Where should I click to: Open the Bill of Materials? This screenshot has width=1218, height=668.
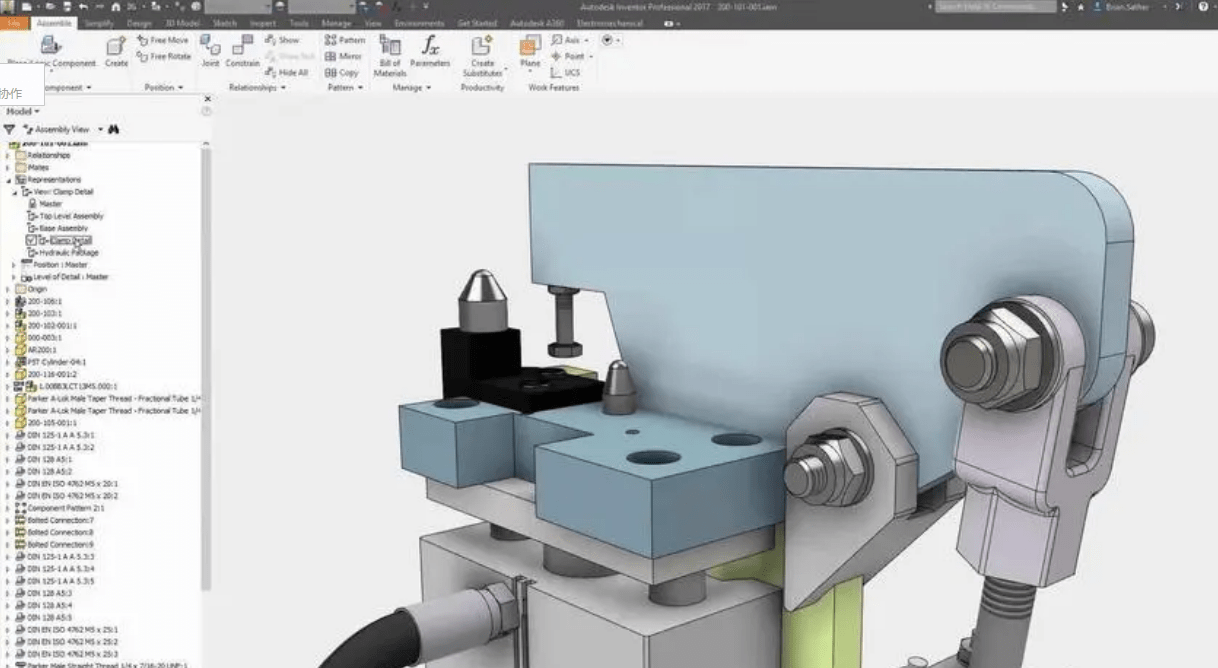click(390, 47)
